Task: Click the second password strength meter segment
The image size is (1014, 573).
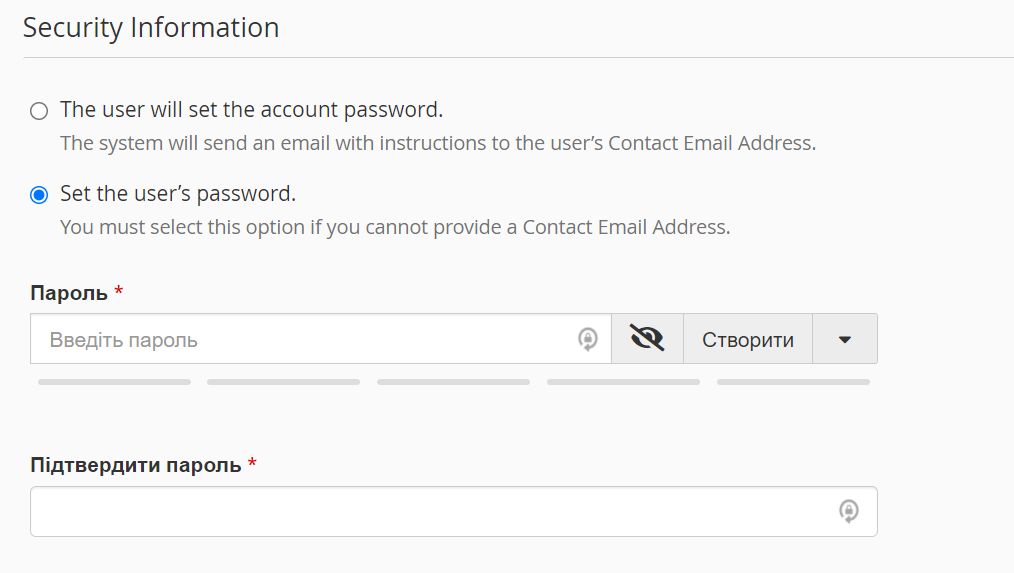Action: (283, 382)
